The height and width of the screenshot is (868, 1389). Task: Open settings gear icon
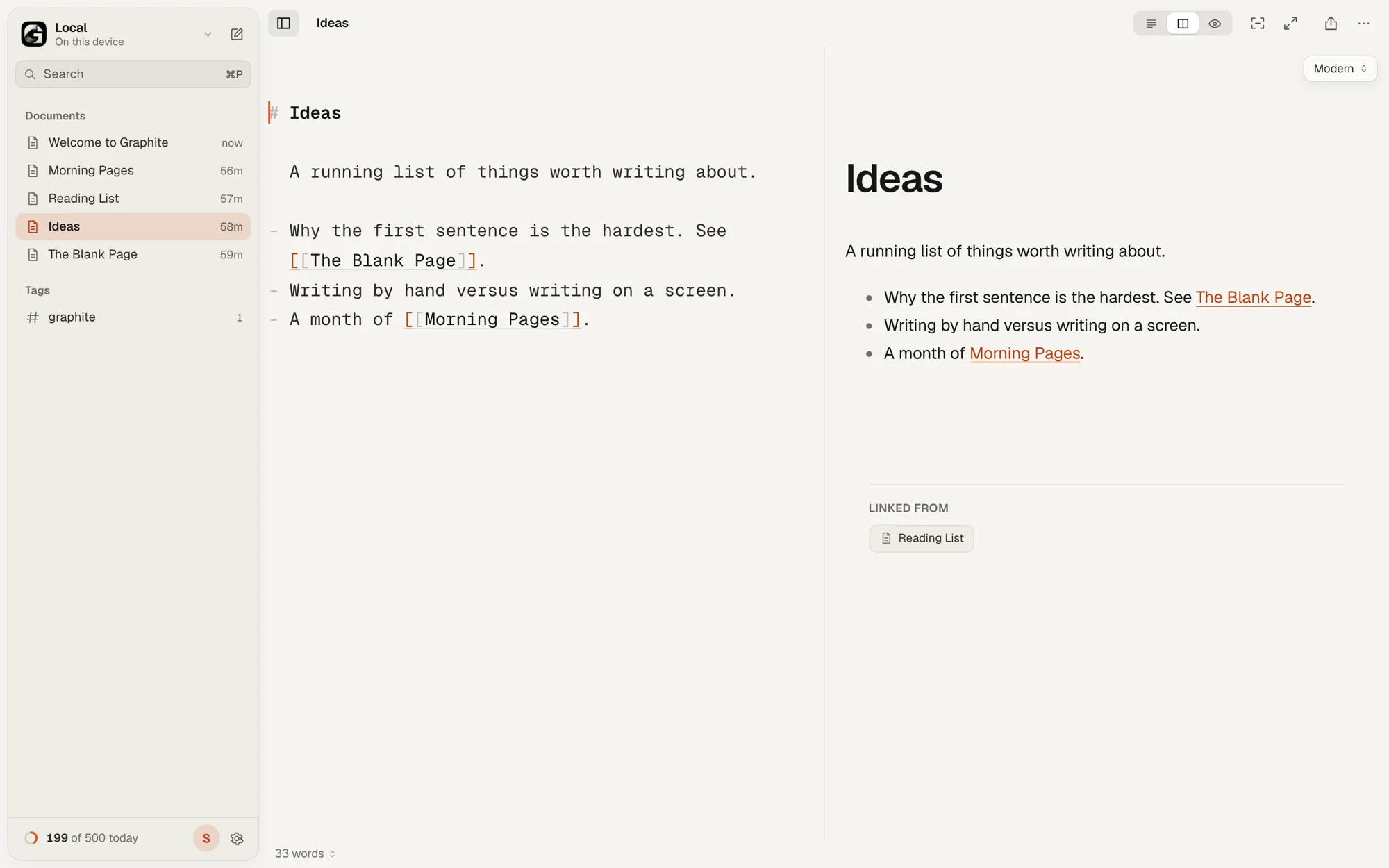tap(237, 838)
